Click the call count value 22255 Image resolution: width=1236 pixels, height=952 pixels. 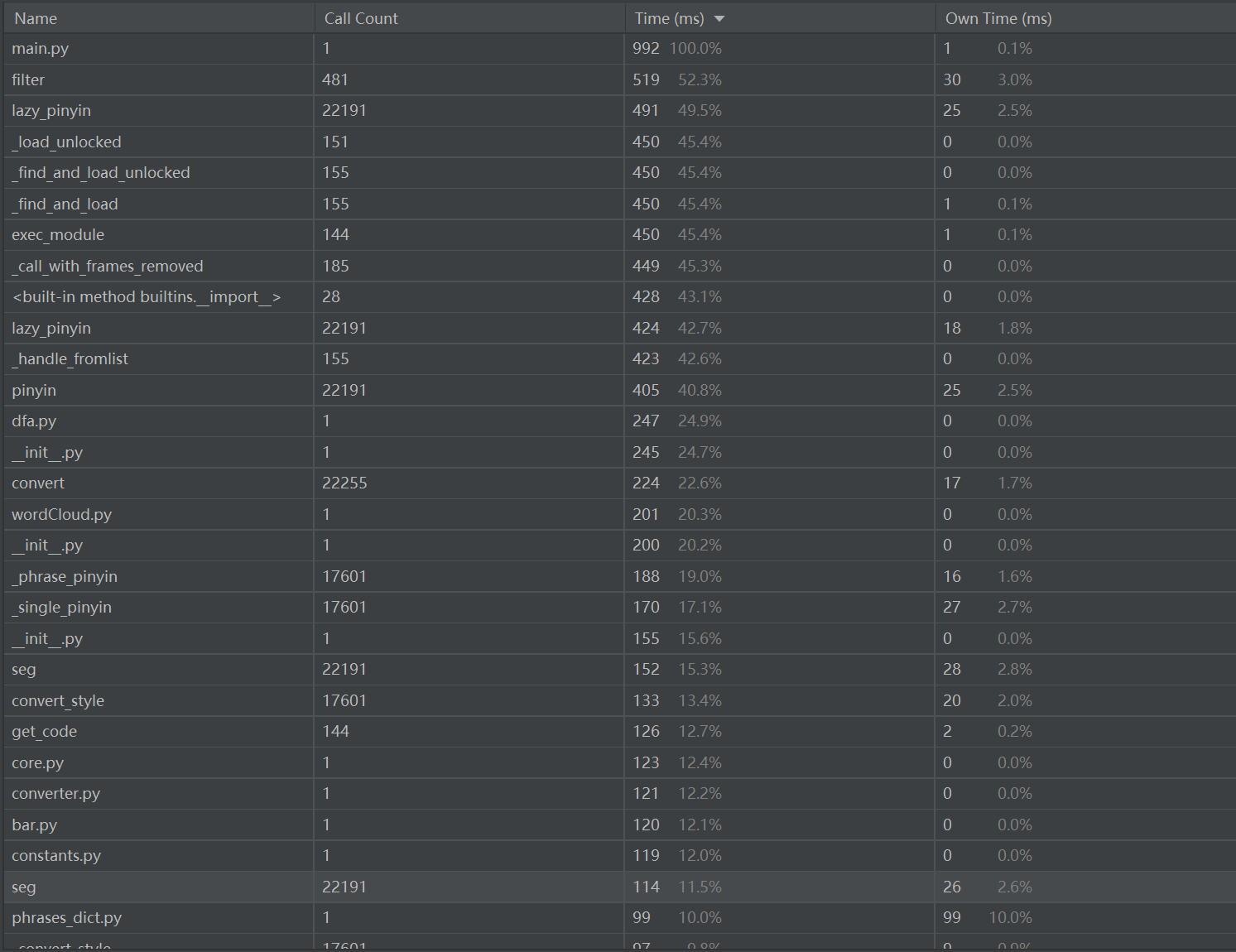[x=344, y=483]
